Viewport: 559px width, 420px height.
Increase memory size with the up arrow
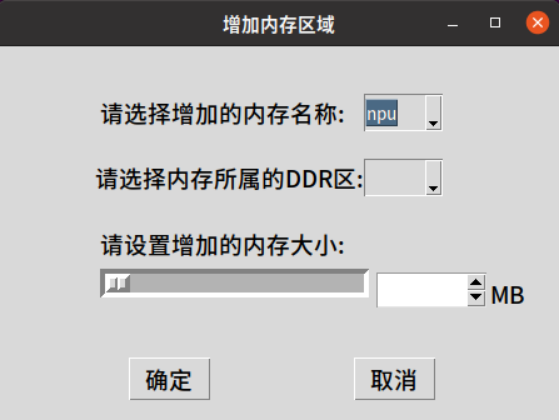[476, 282]
